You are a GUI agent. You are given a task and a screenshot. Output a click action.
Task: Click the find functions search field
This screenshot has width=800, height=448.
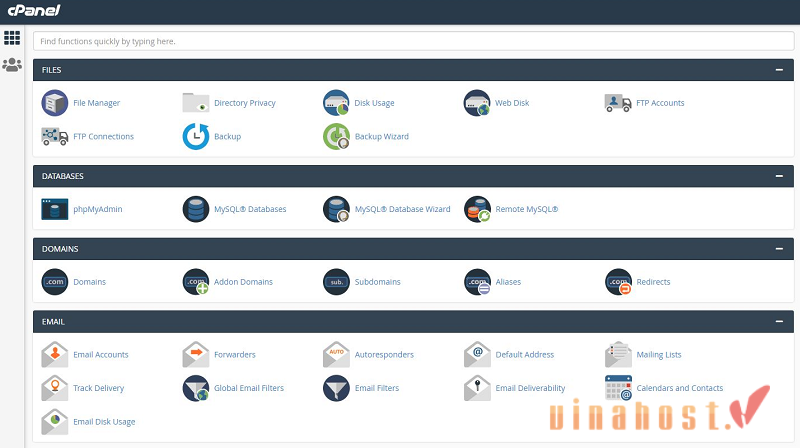(414, 41)
